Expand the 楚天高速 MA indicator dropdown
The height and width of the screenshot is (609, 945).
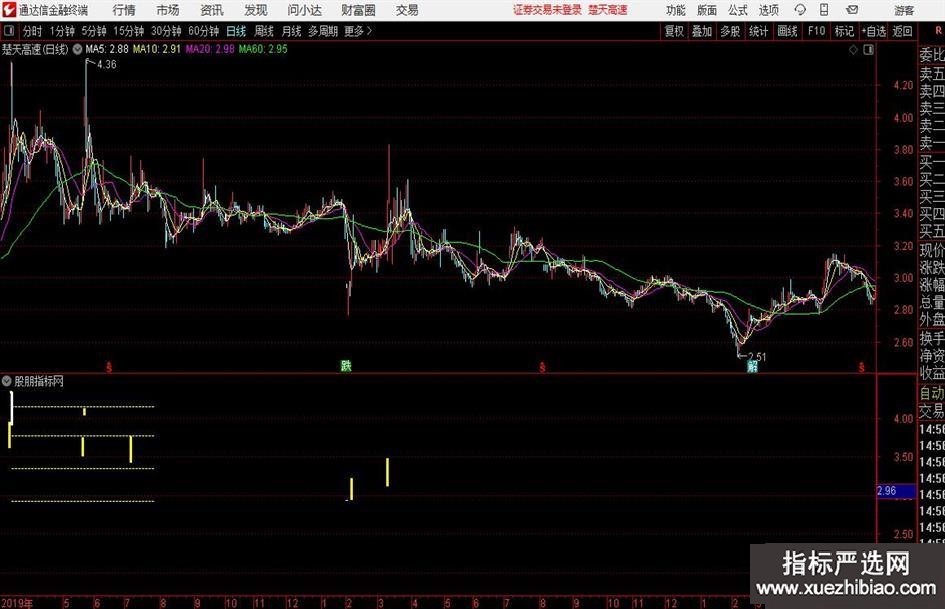(77, 49)
